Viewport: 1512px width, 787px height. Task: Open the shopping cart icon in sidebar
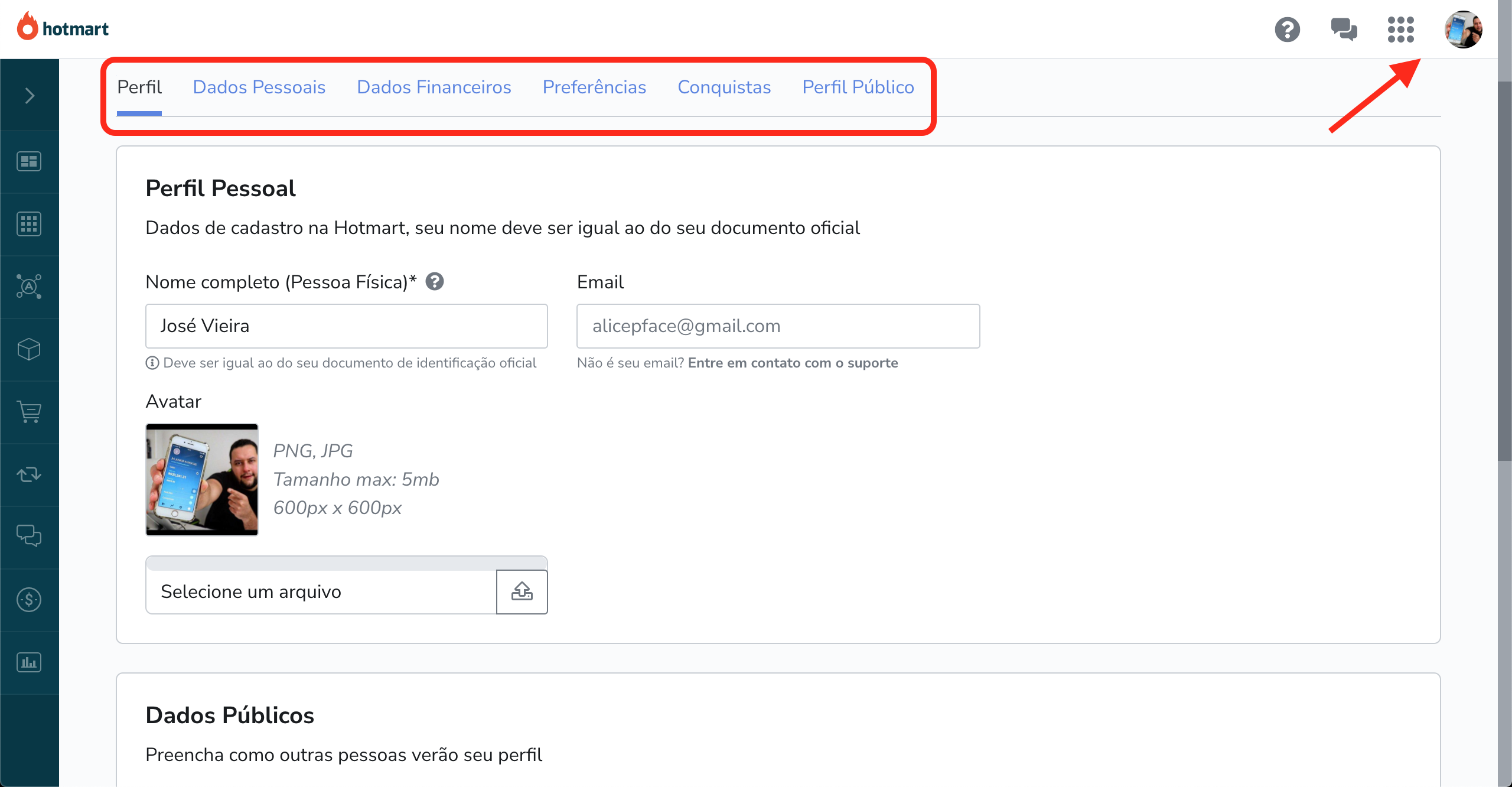tap(29, 412)
